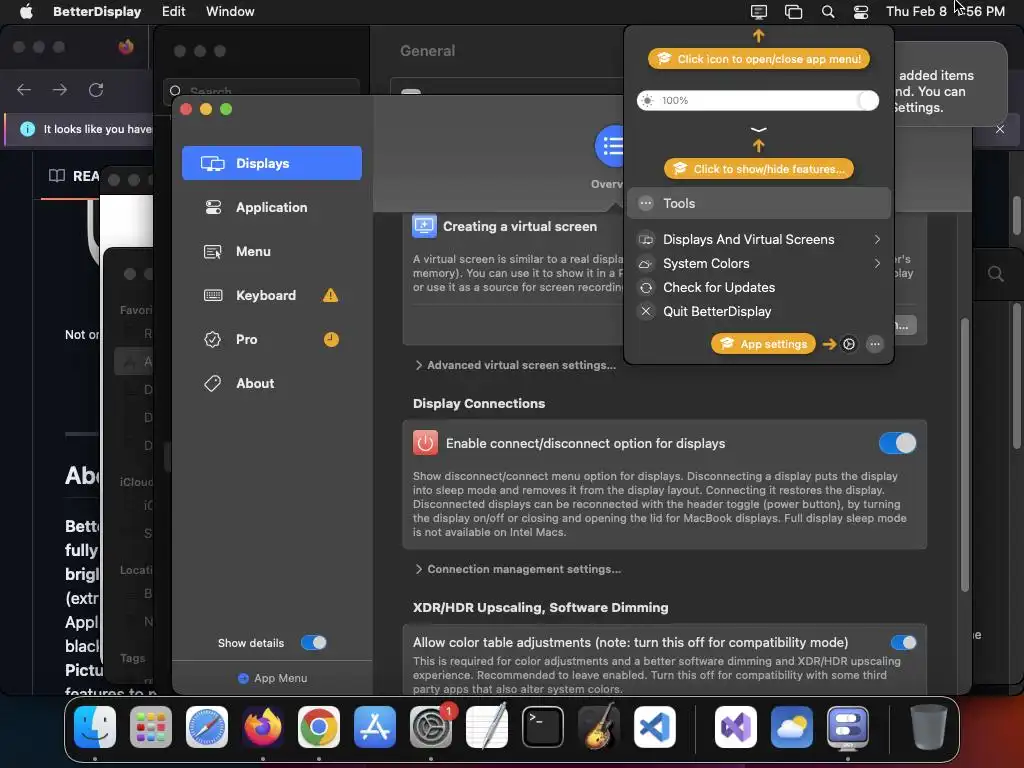Open Terminal from the Dock
Screen dimensions: 1024x768
(543, 727)
